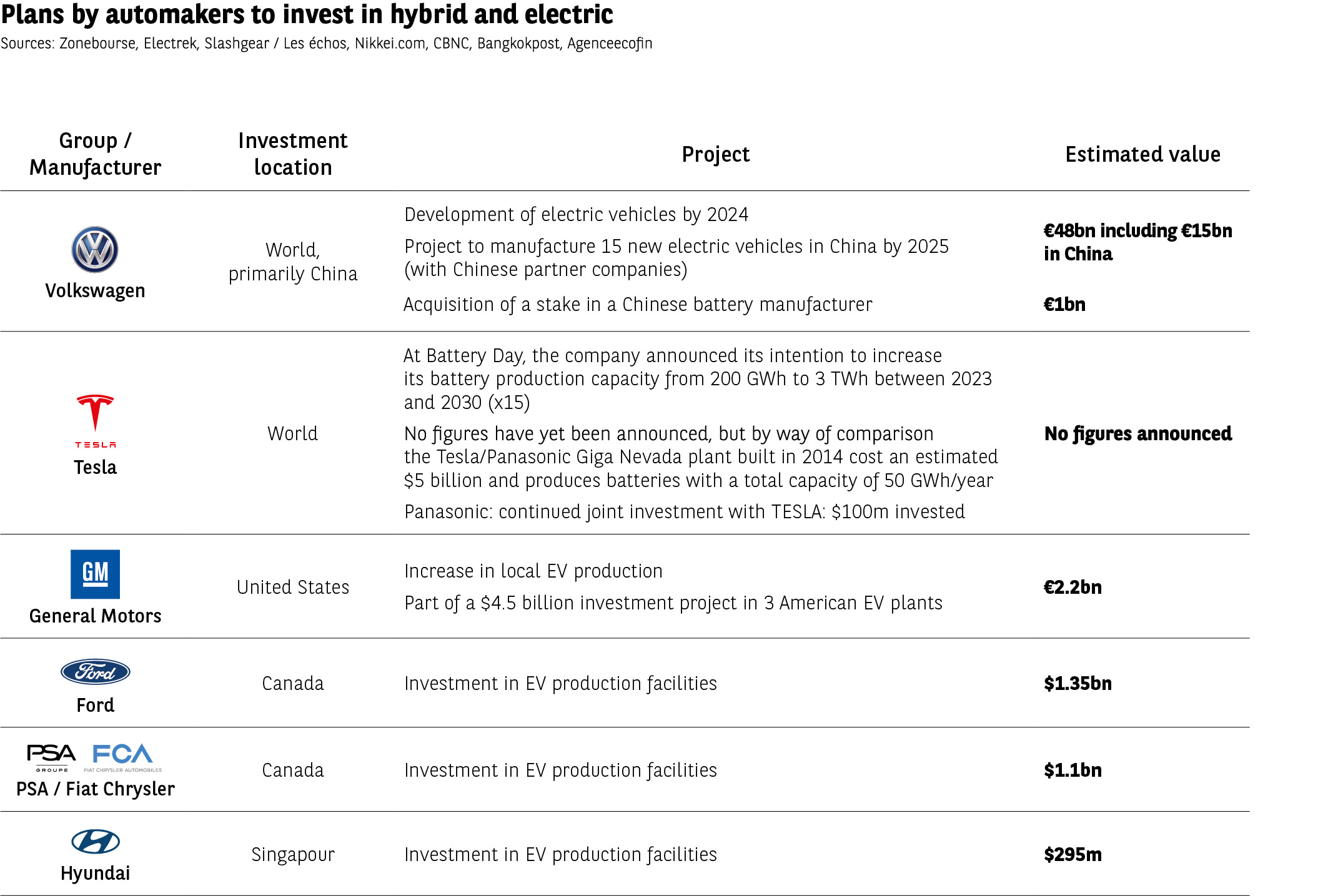Select the €2.2bn General Motors value

(x=1073, y=587)
